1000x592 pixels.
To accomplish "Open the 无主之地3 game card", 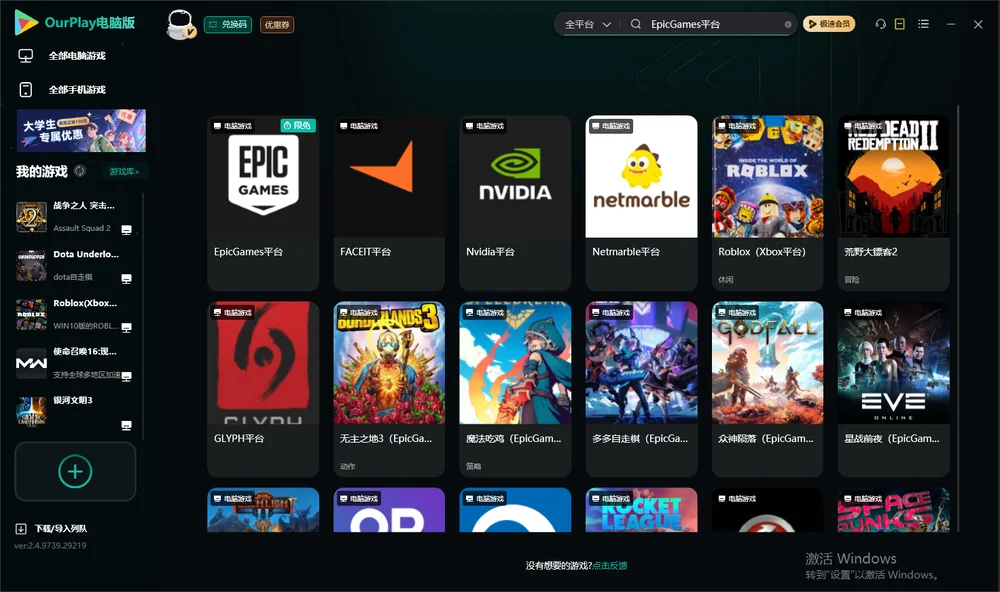I will coord(389,389).
